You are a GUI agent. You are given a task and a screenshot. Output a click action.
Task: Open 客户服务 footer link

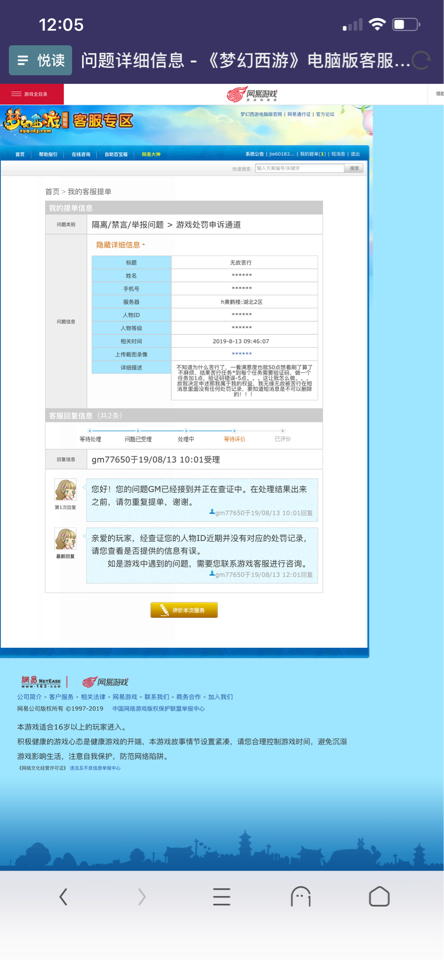[61, 697]
